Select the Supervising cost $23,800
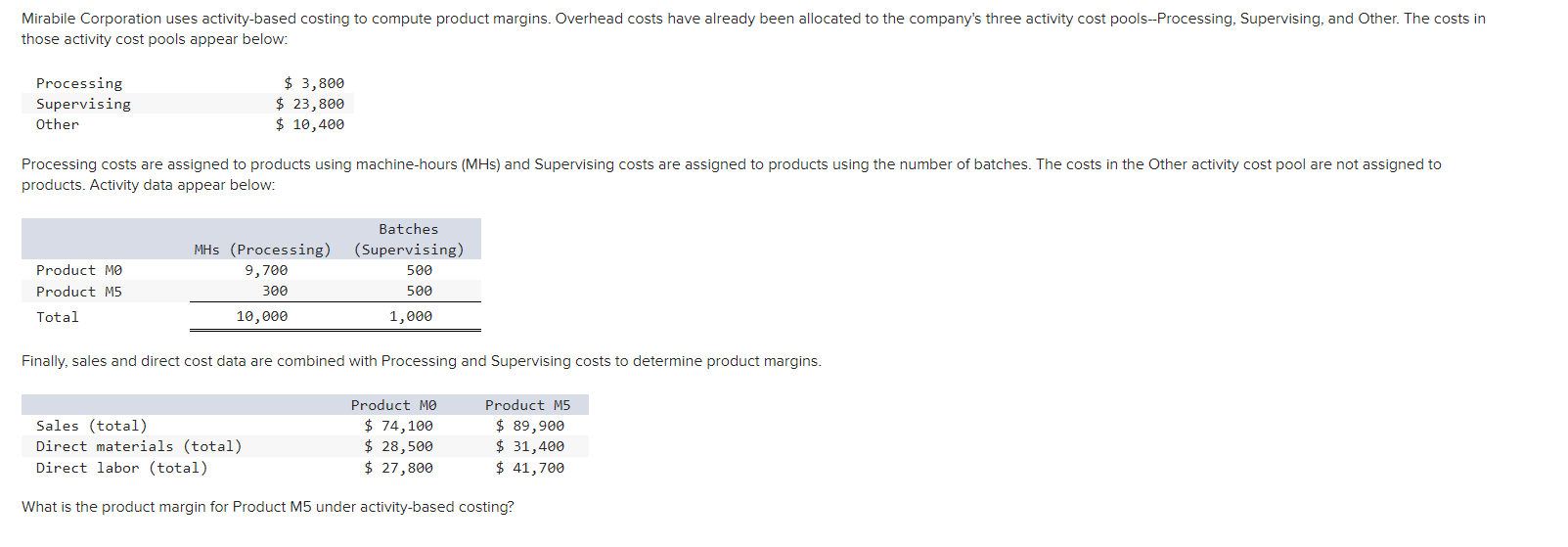 point(310,104)
